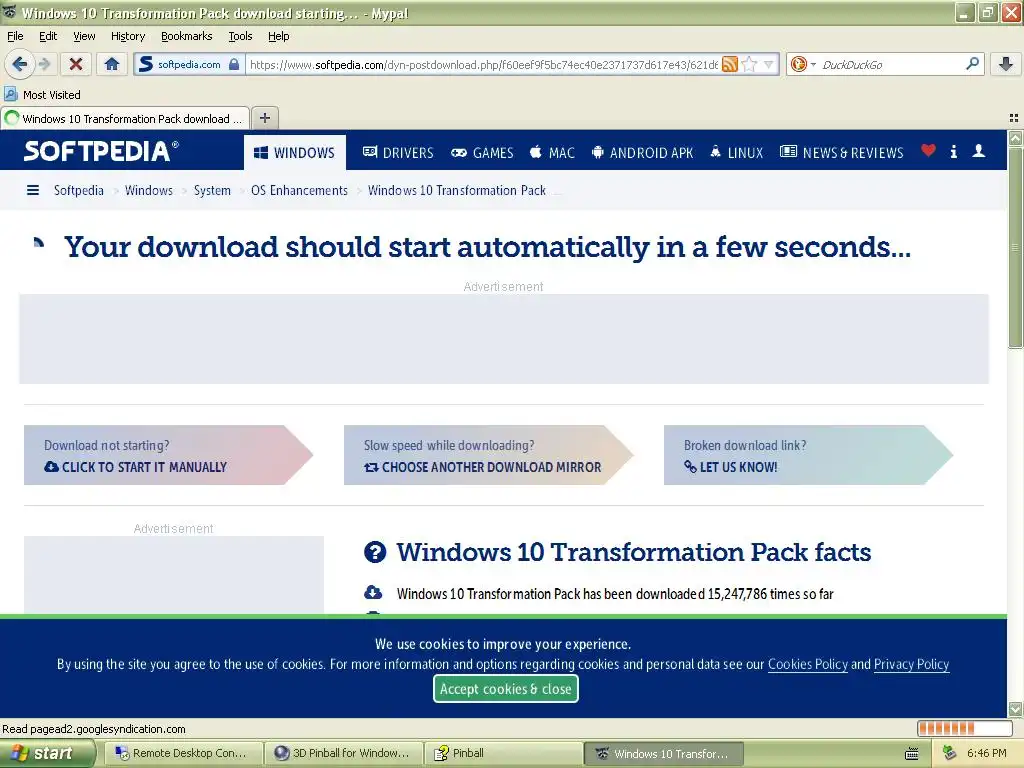
Task: Click the system tray clock 6:46 PM
Action: [986, 753]
